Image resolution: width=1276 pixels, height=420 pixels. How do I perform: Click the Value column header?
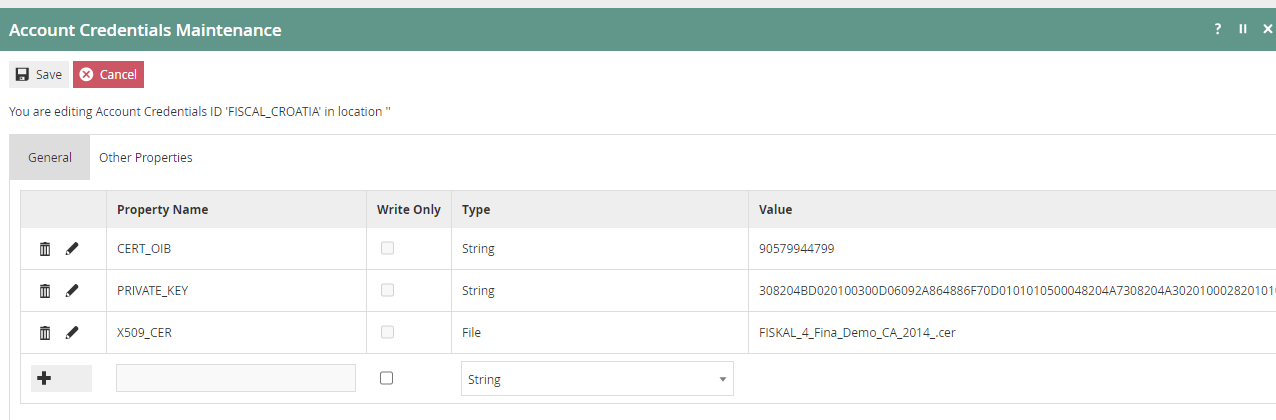point(776,210)
